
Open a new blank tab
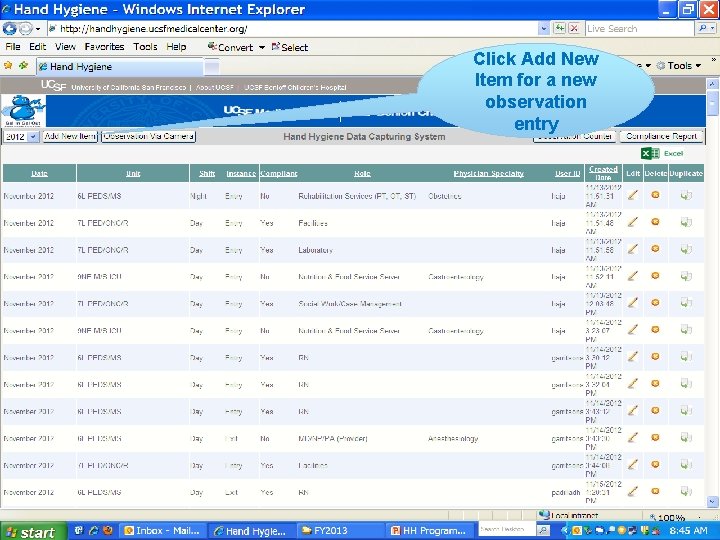(212, 67)
